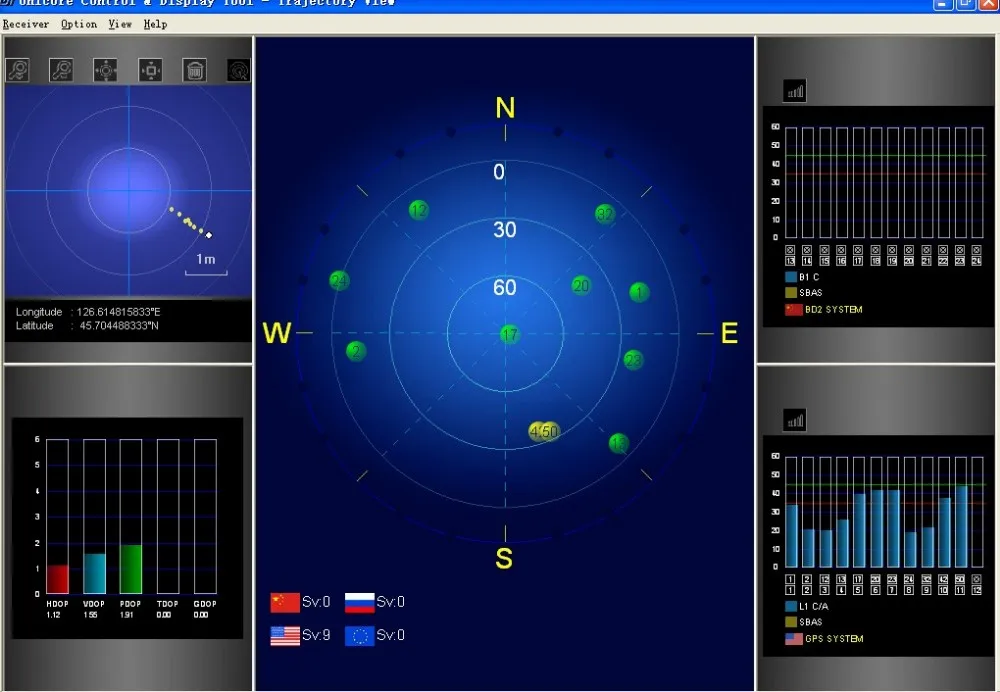Select satellite 13 in the southeast sky plot
1000x692 pixels.
[x=618, y=443]
